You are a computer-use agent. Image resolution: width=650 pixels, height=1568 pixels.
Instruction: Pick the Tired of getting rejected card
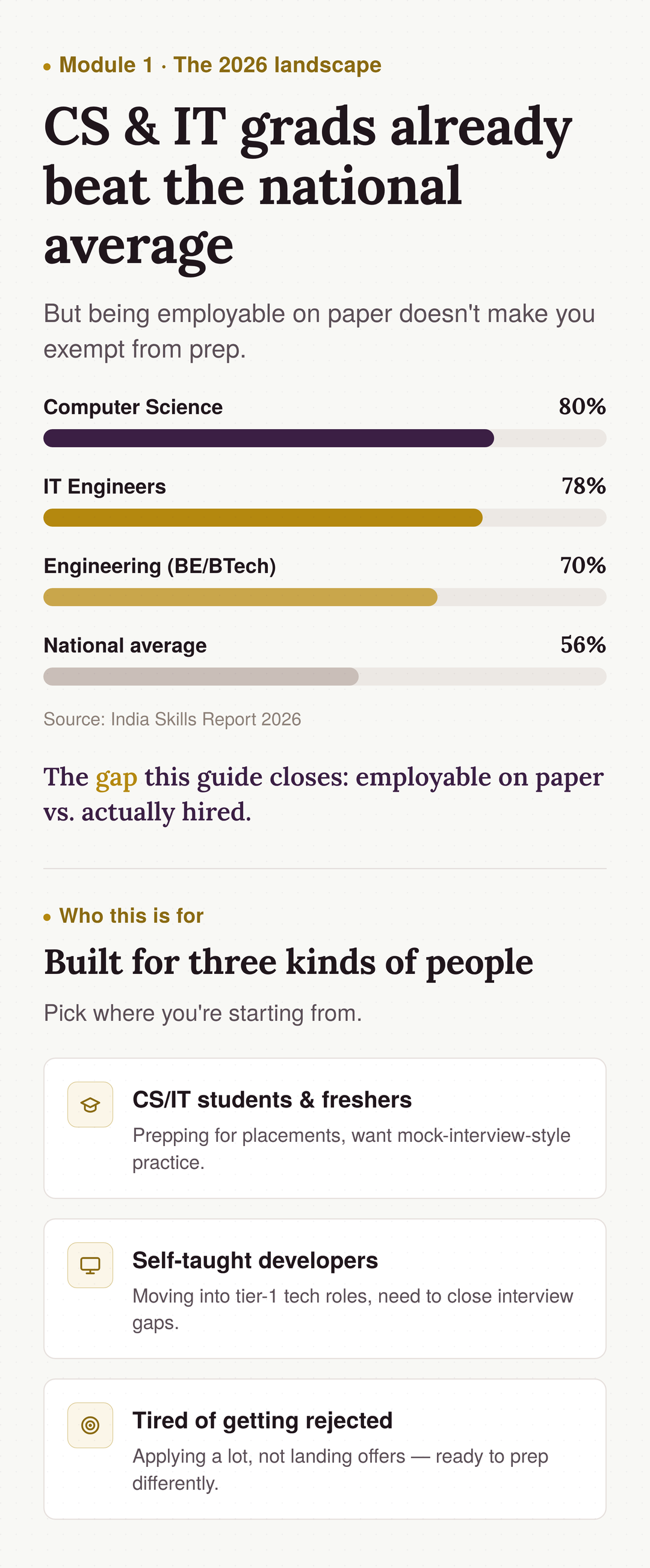point(325,1449)
